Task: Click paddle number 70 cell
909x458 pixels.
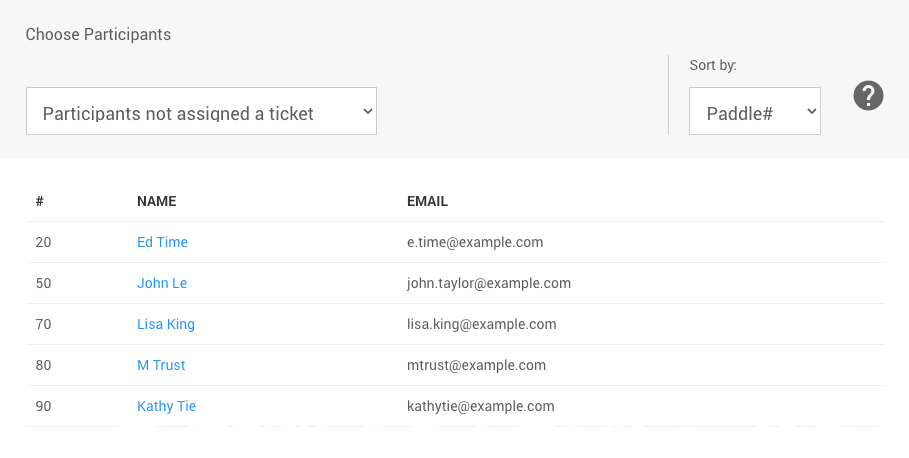Action: [43, 324]
